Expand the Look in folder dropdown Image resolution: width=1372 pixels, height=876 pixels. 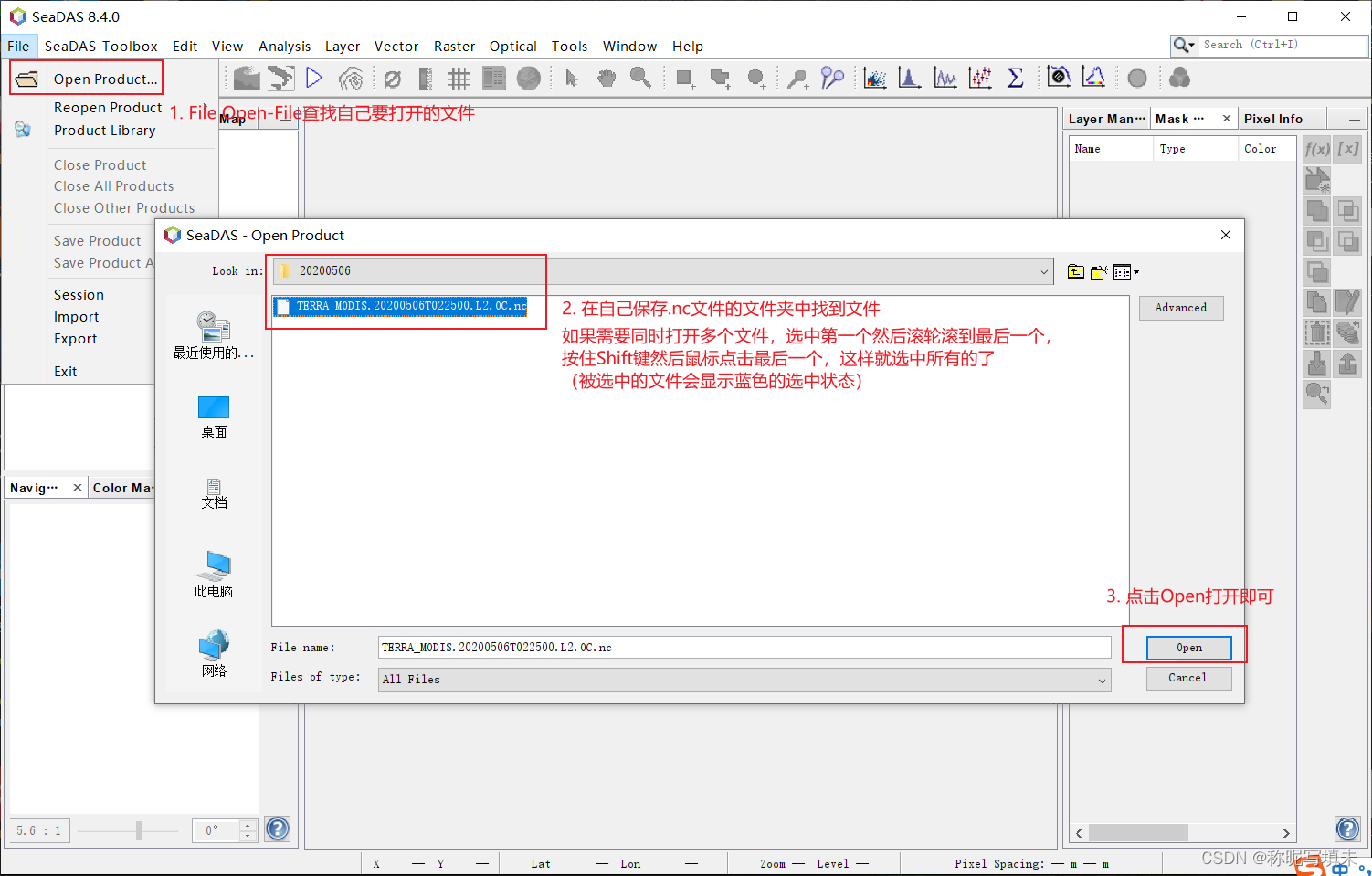[x=1044, y=271]
